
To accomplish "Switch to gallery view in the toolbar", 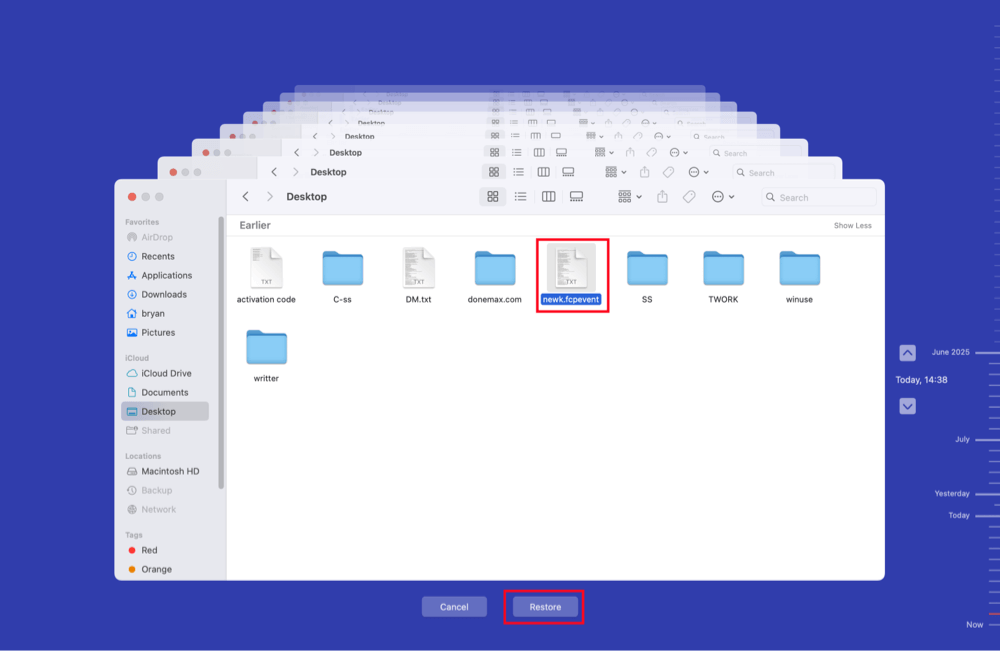I will pyautogui.click(x=574, y=197).
